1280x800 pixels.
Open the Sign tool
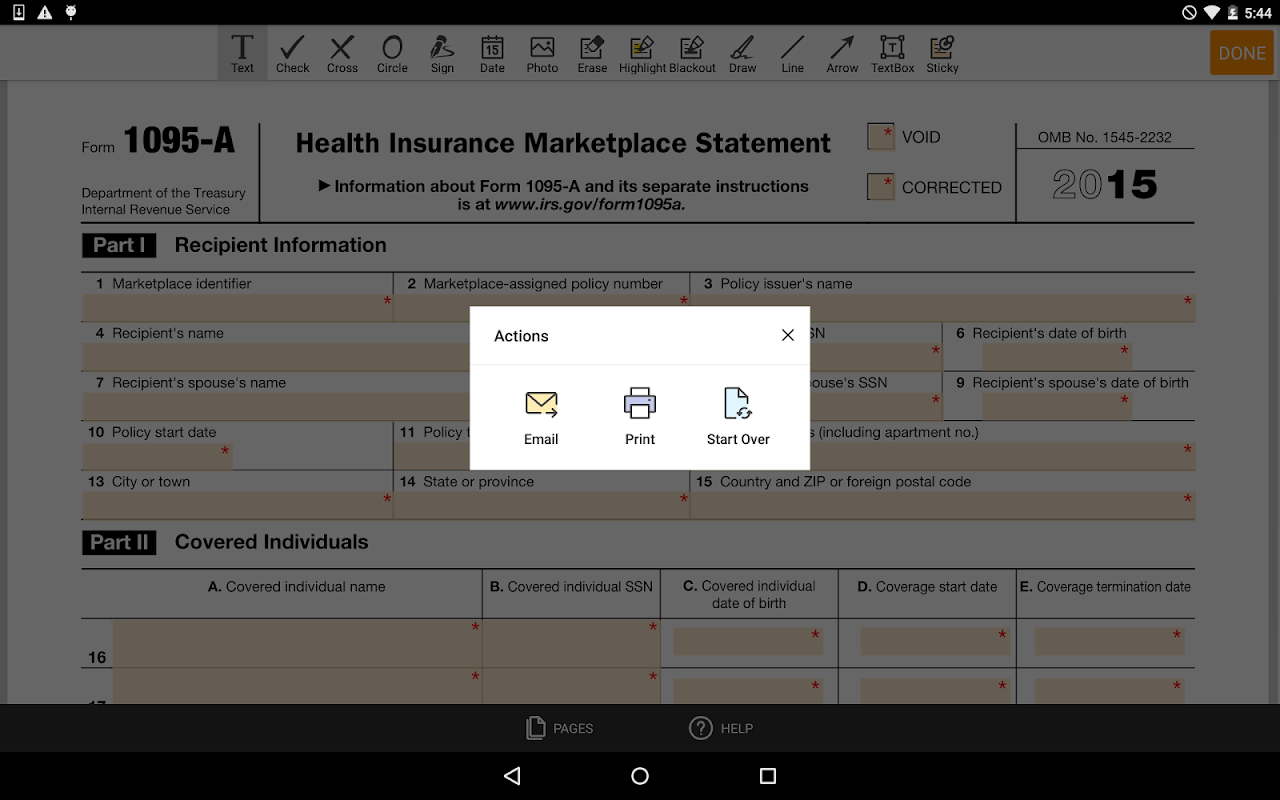click(x=442, y=53)
